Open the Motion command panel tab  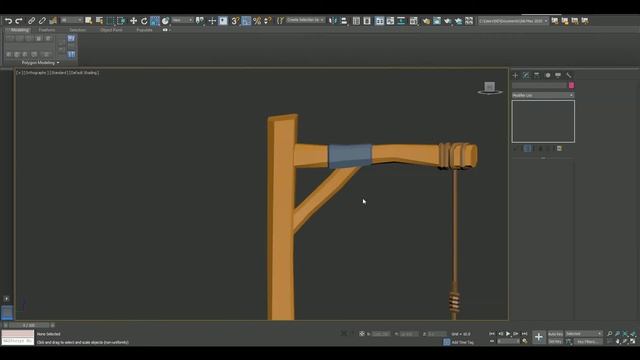point(548,75)
